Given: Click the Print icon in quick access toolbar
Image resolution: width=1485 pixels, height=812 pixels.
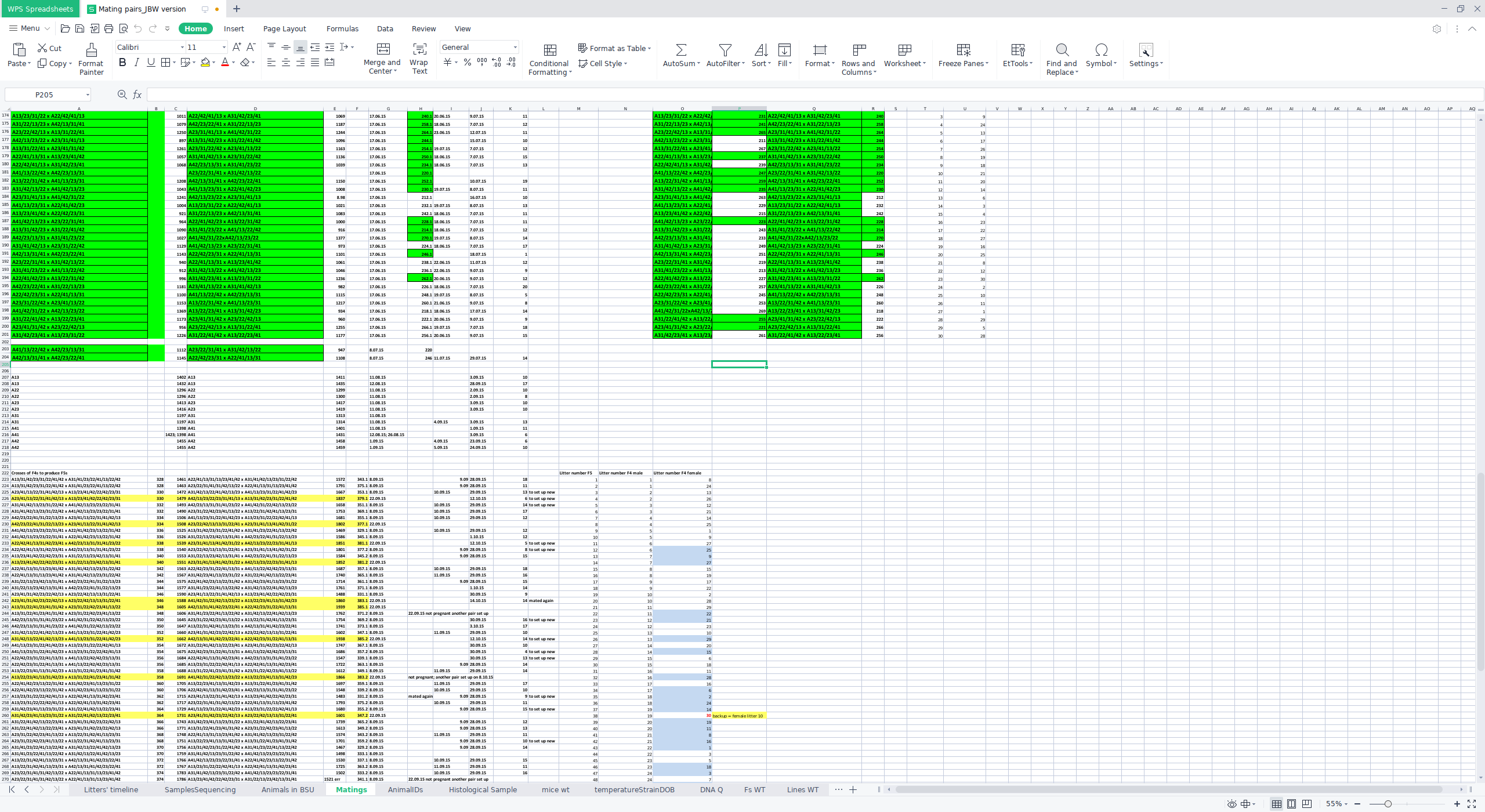Looking at the screenshot, I should click(108, 28).
